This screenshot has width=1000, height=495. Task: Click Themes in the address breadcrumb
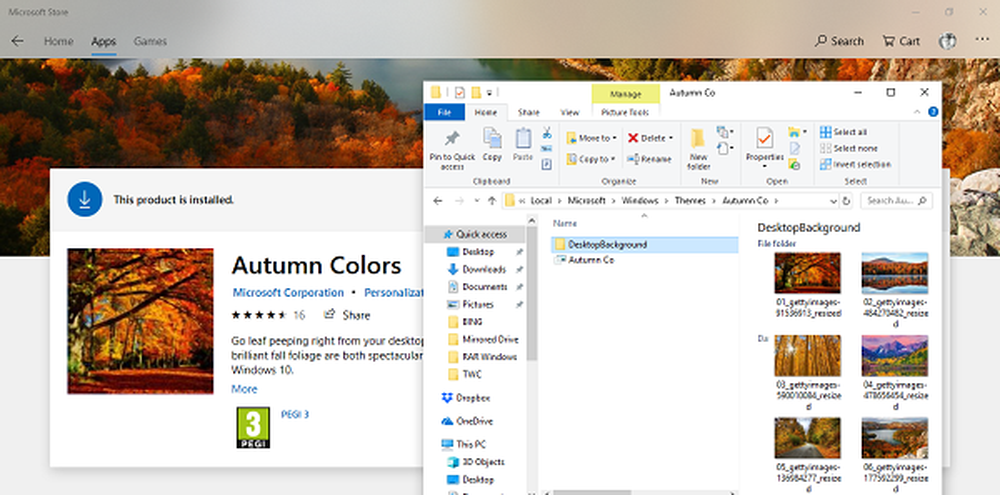(x=690, y=200)
